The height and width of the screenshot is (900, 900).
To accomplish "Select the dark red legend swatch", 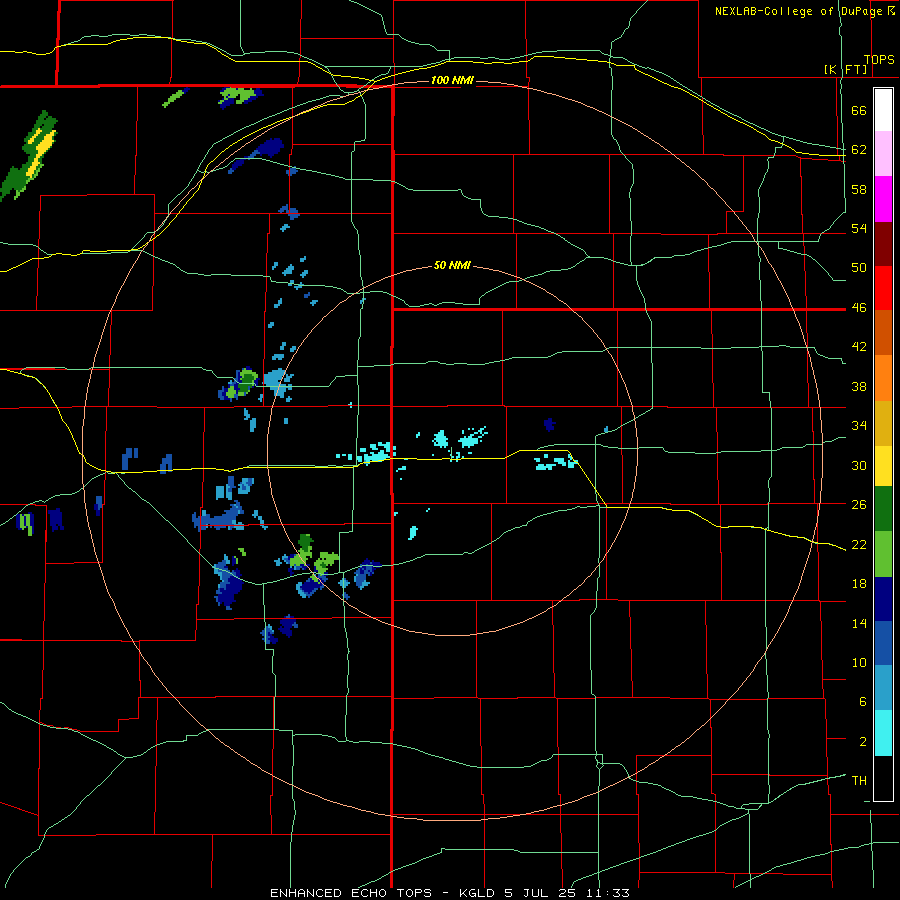I will click(x=883, y=244).
